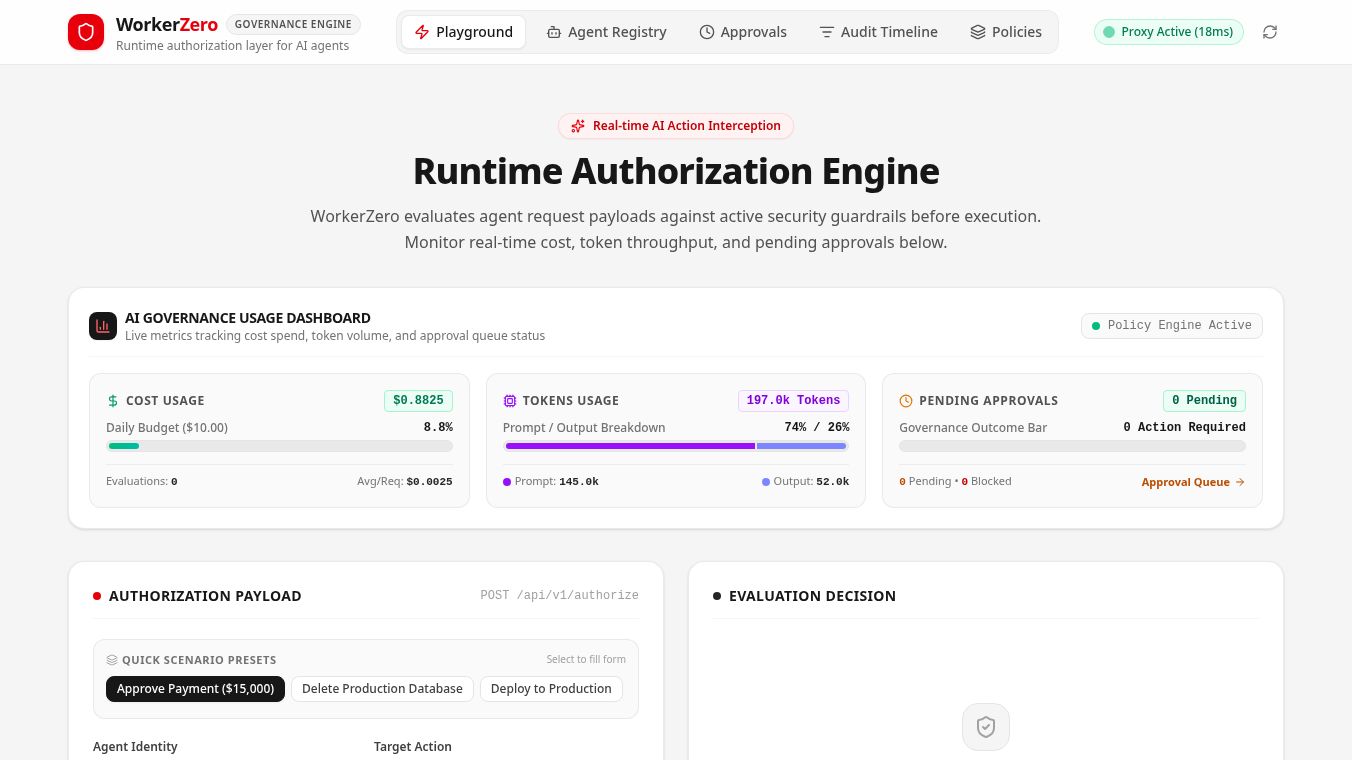Screen dimensions: 1352x760
Task: Pick the Deploy to Production preset
Action: click(551, 689)
